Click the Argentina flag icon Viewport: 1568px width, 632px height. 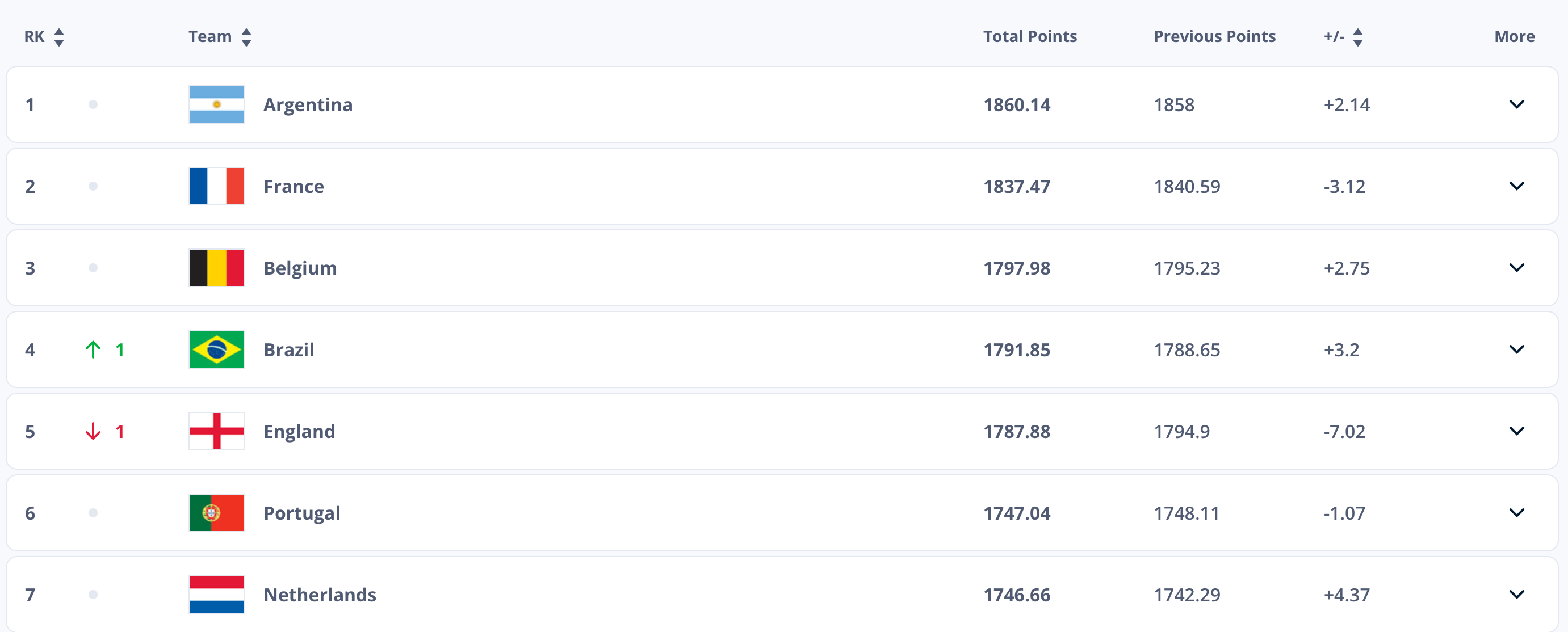217,104
